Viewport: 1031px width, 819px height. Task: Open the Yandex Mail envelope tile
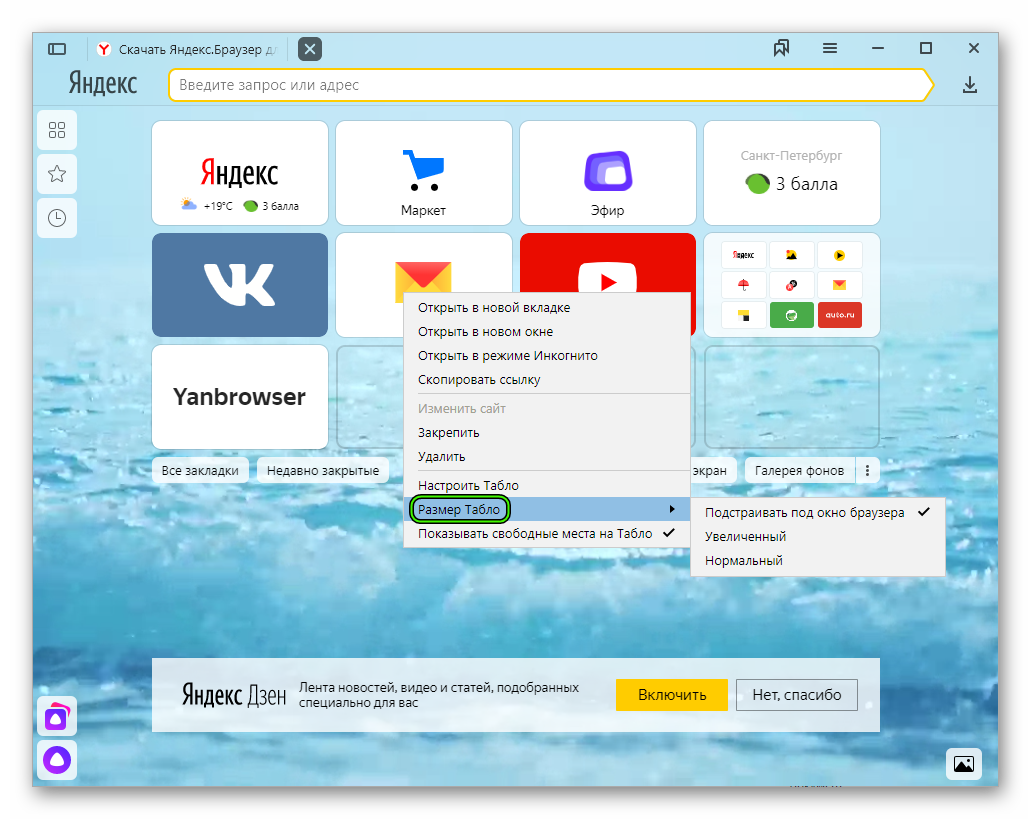pos(424,263)
